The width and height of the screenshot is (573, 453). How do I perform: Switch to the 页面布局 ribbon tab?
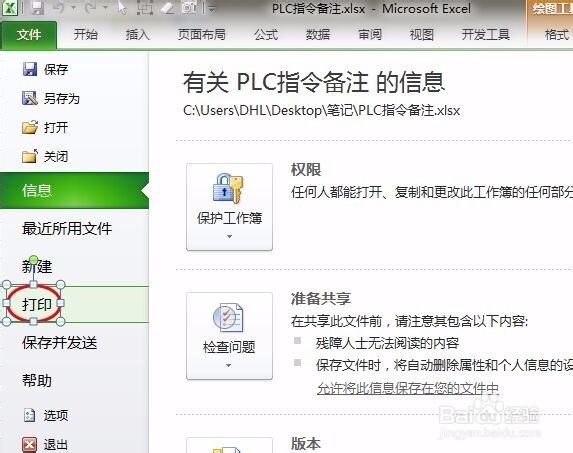(202, 35)
